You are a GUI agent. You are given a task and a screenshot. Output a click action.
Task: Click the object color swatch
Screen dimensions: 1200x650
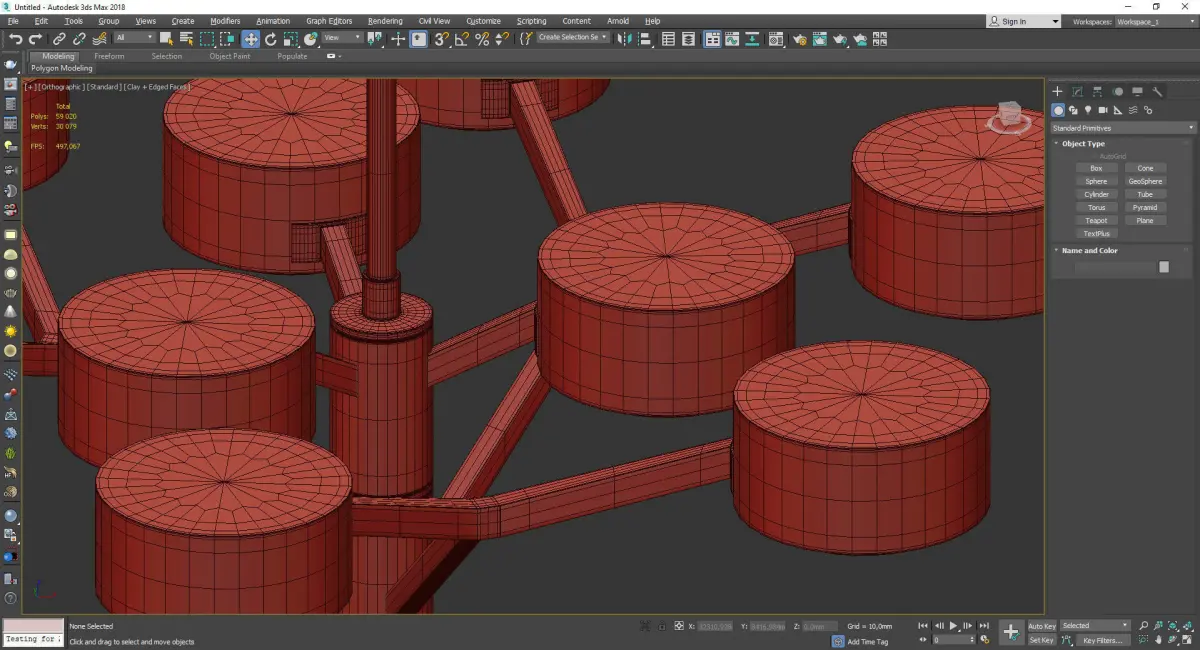tap(1163, 267)
